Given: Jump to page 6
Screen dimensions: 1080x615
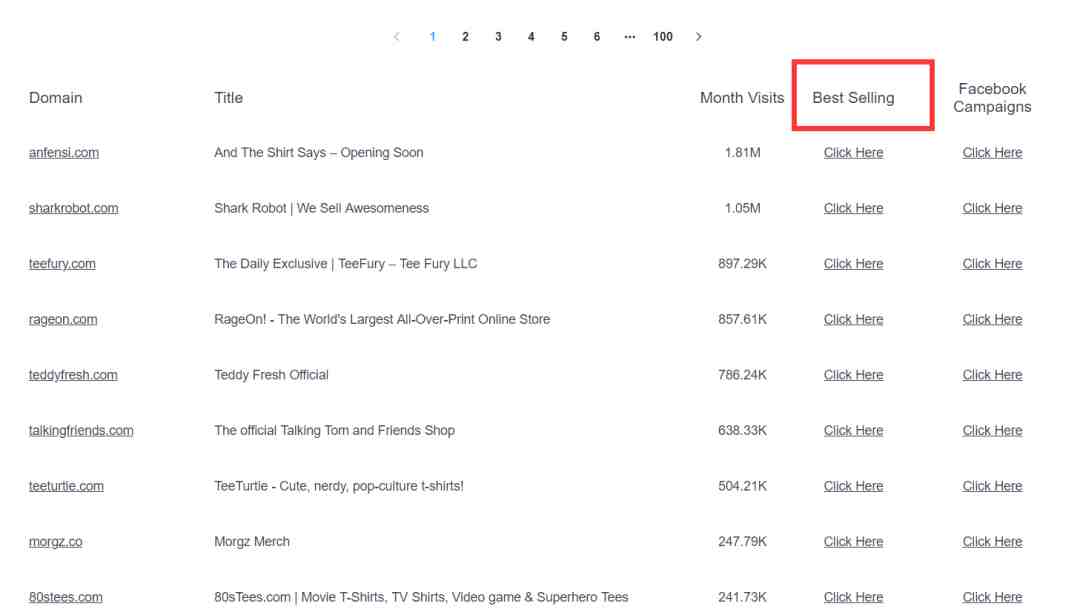Looking at the screenshot, I should pyautogui.click(x=596, y=37).
